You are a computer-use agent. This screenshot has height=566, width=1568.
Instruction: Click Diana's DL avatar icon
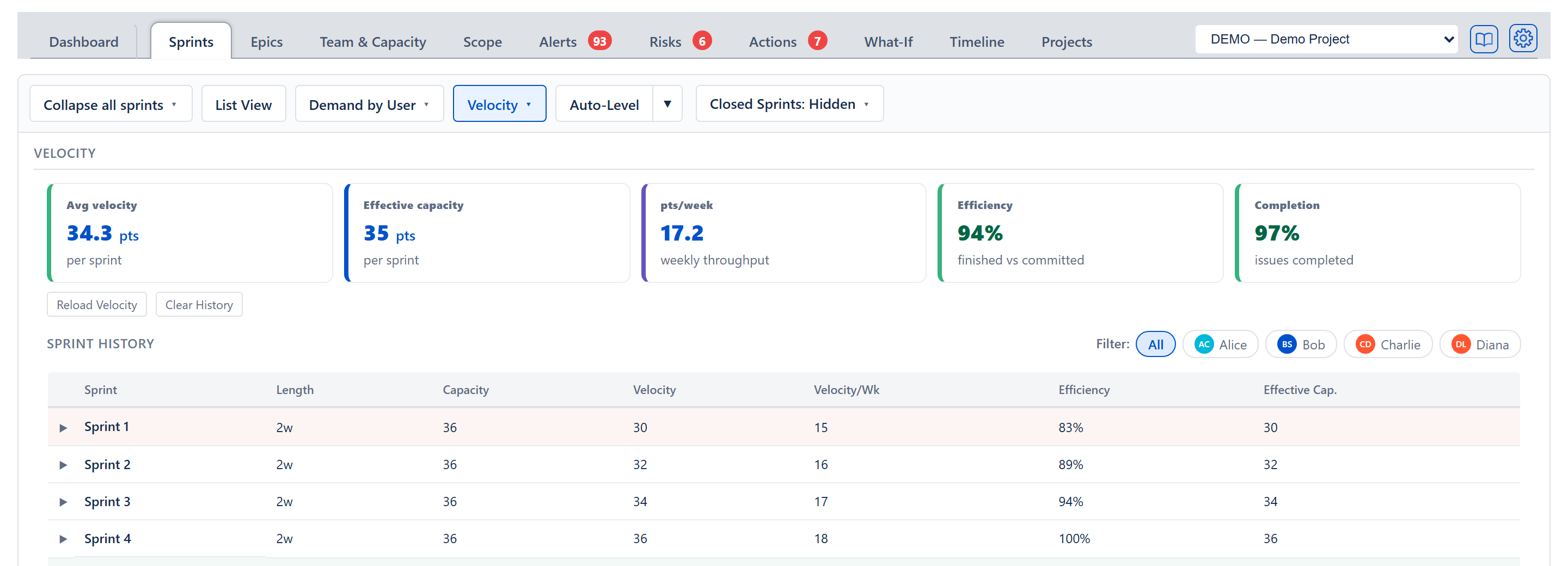pos(1460,344)
